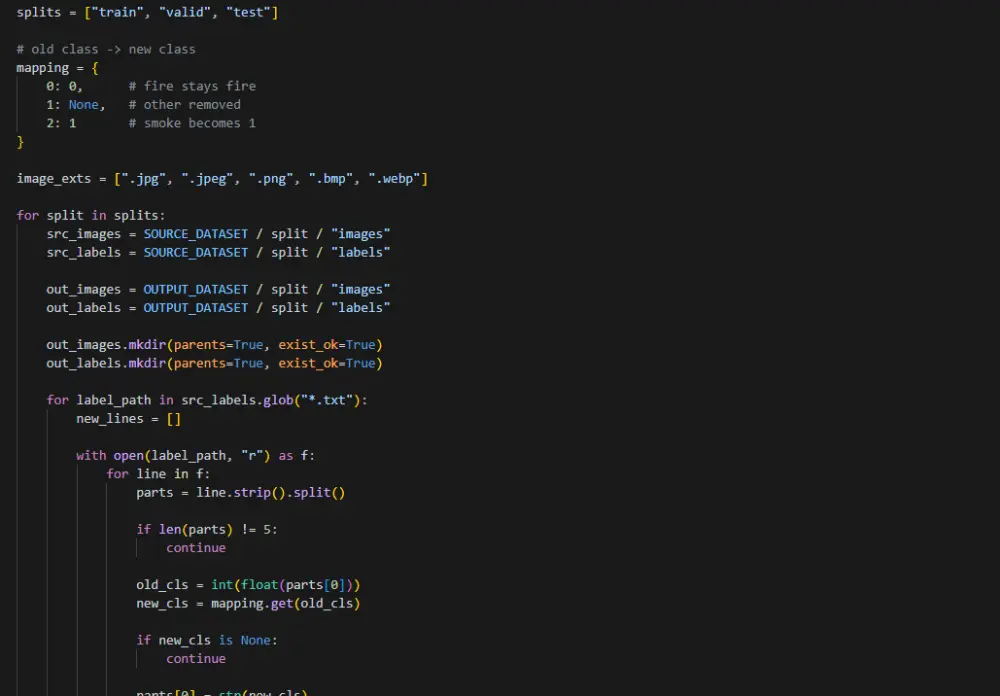
Task: Click the "valid" string in splits list
Action: point(185,12)
